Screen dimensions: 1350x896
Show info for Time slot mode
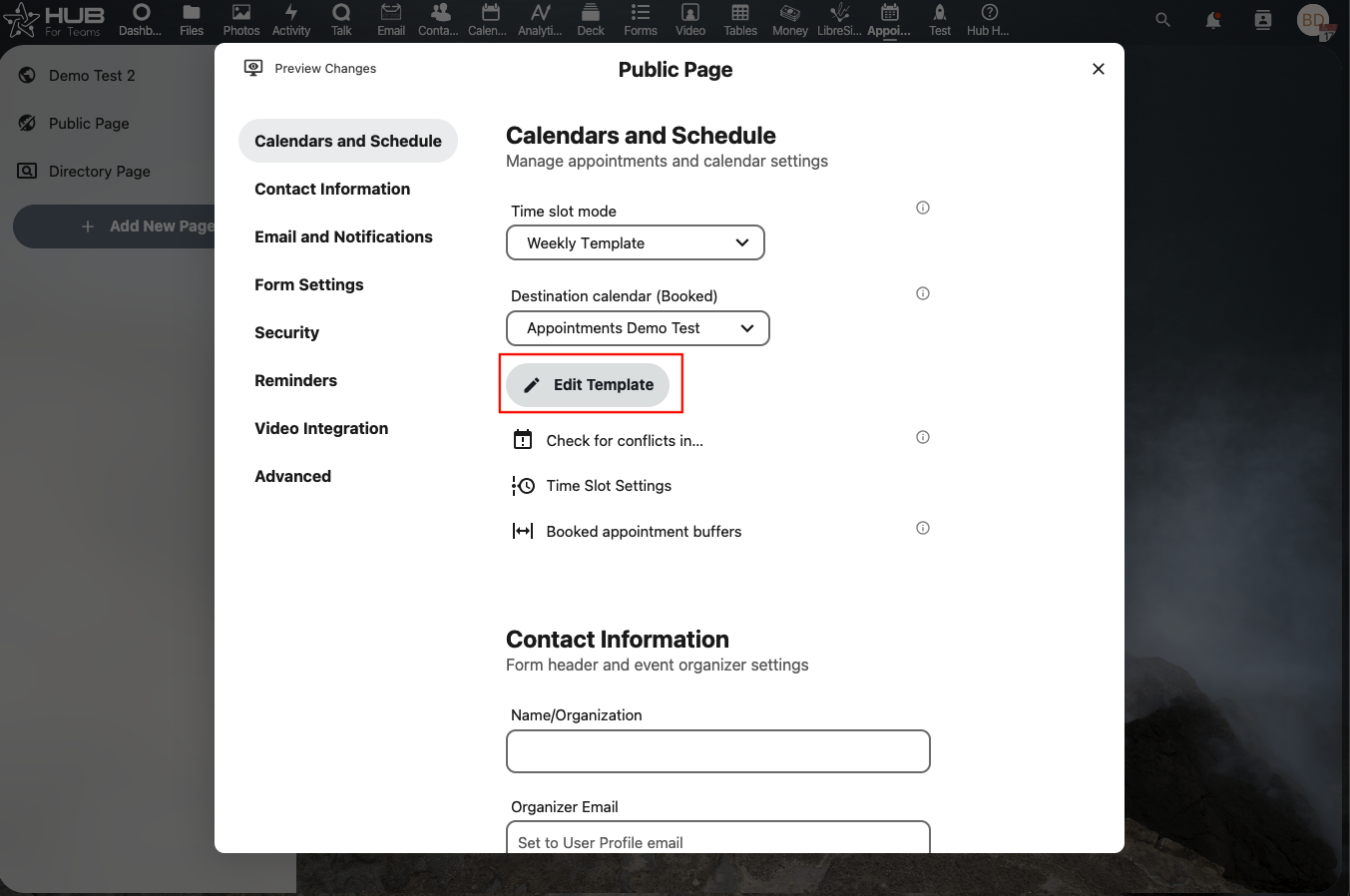(923, 208)
